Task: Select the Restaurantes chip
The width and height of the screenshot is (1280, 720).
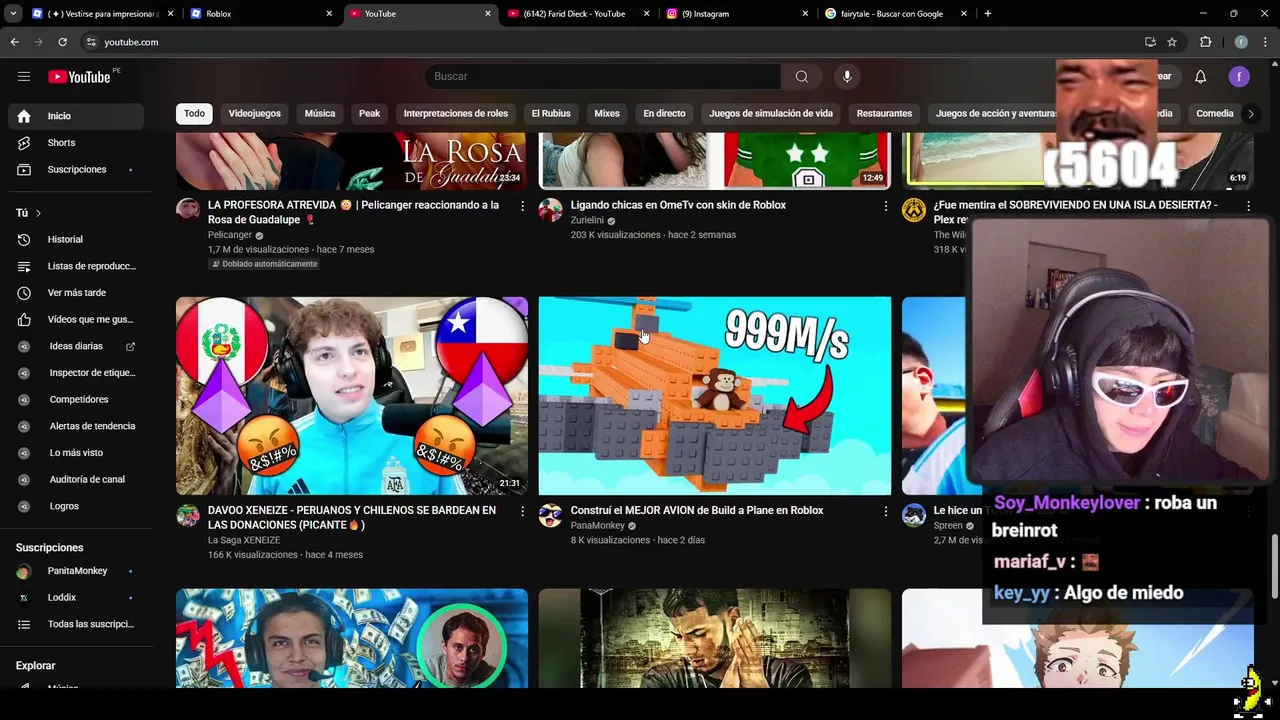Action: pos(885,113)
